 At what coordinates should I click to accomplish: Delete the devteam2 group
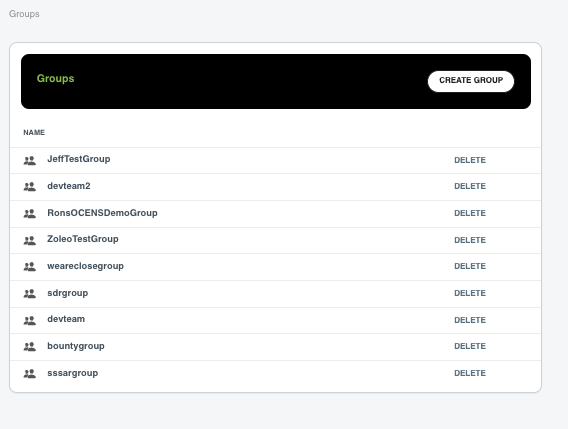470,186
